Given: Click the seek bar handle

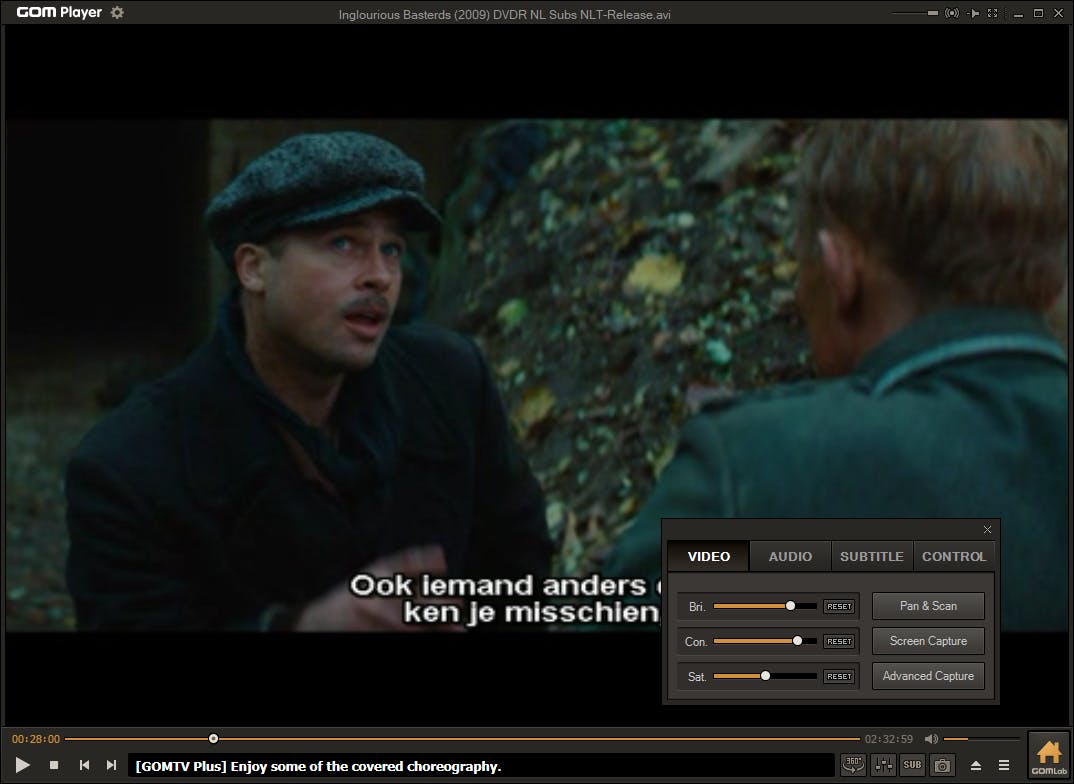Looking at the screenshot, I should click(x=214, y=739).
